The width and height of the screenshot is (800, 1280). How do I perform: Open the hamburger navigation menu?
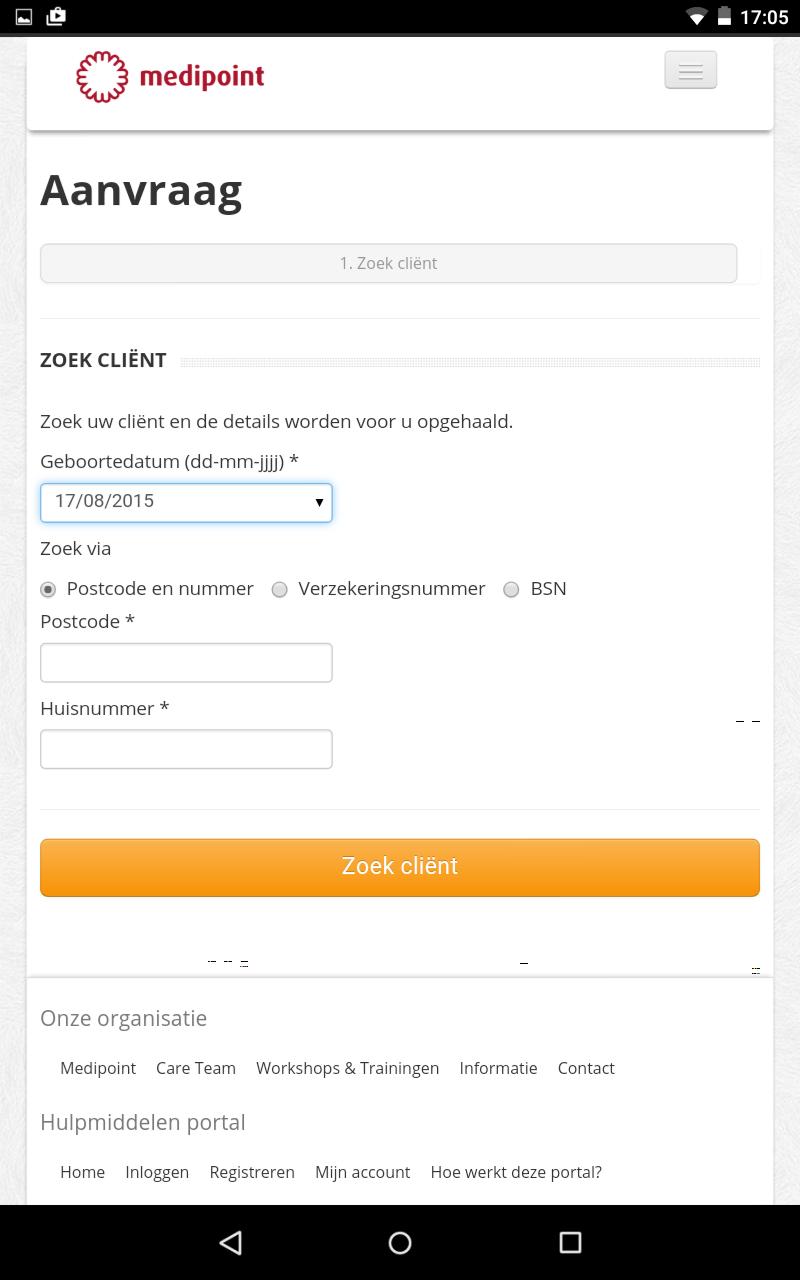point(690,70)
